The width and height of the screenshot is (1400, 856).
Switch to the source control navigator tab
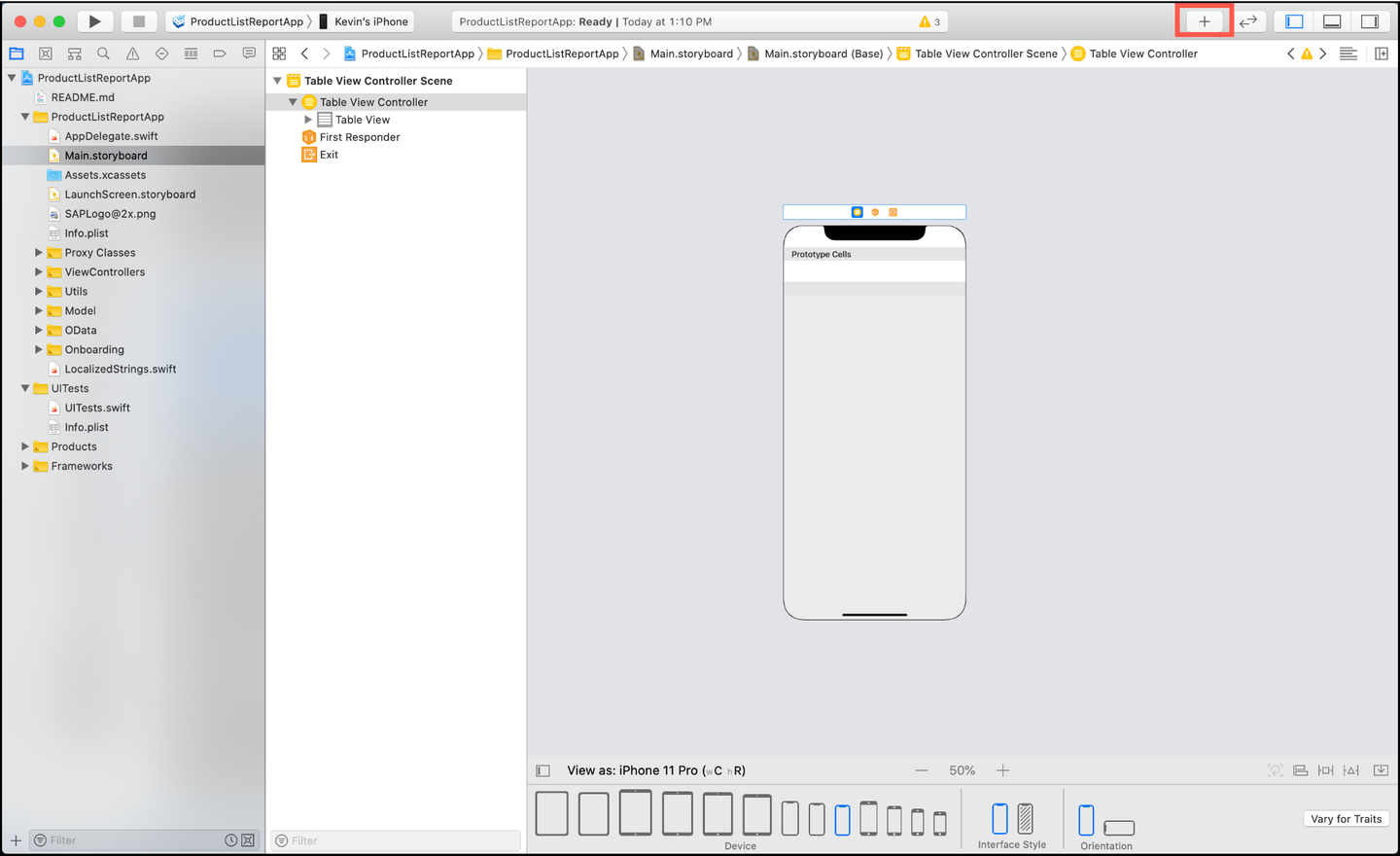pos(46,53)
